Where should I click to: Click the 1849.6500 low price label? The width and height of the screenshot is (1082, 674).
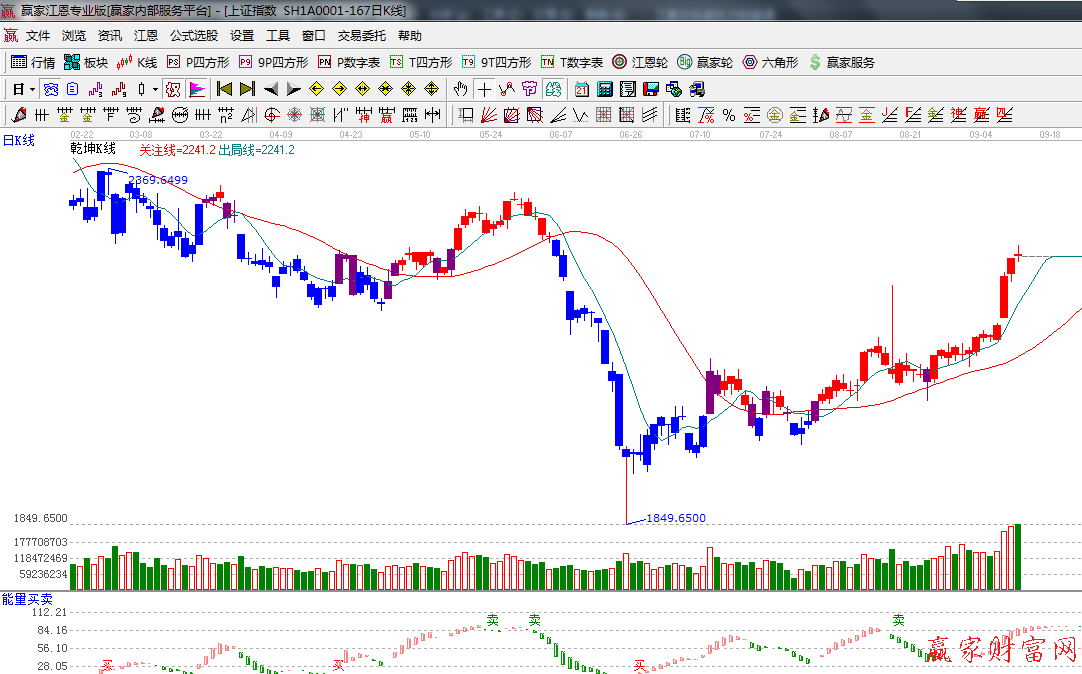click(676, 518)
